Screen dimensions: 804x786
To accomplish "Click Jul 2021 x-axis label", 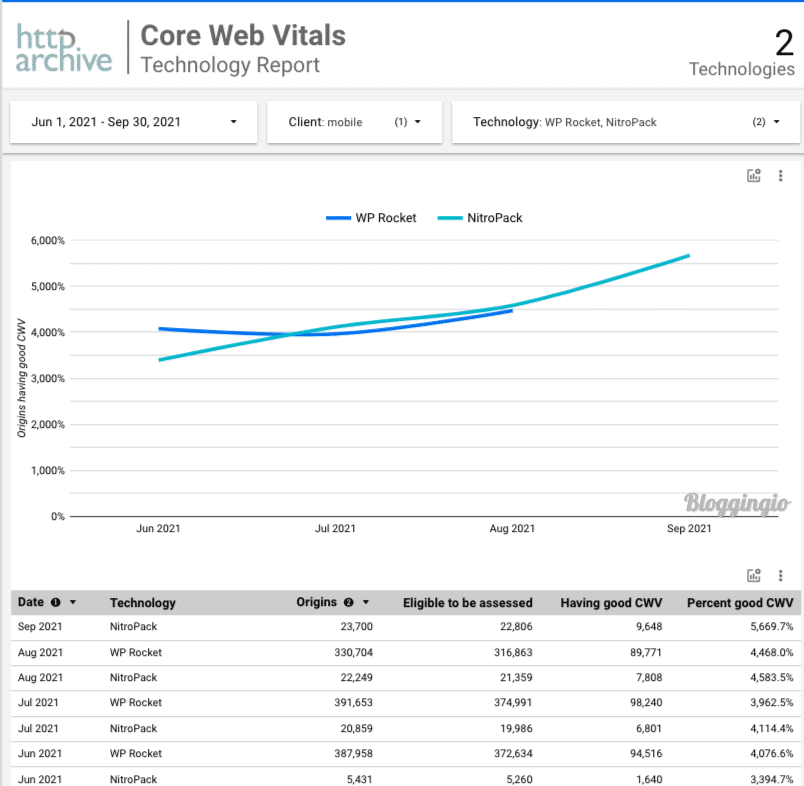I will click(335, 529).
